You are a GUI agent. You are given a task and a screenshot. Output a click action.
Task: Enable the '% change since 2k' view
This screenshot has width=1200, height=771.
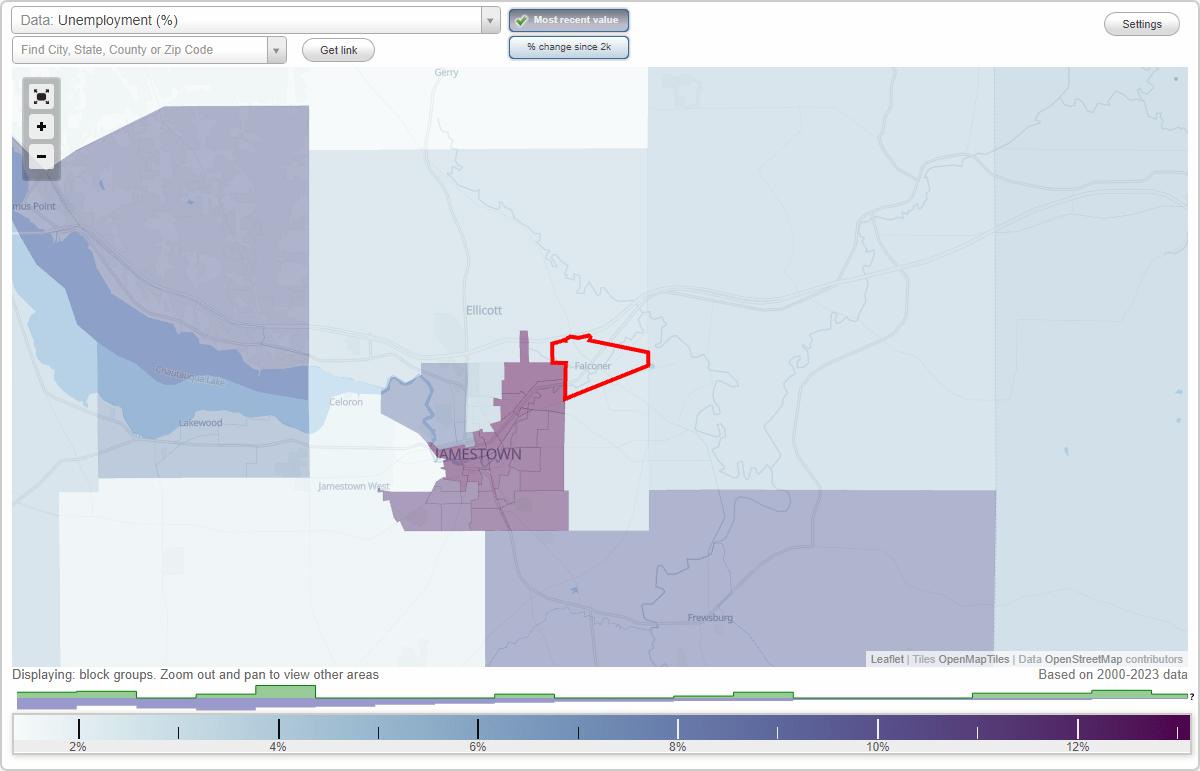click(569, 46)
